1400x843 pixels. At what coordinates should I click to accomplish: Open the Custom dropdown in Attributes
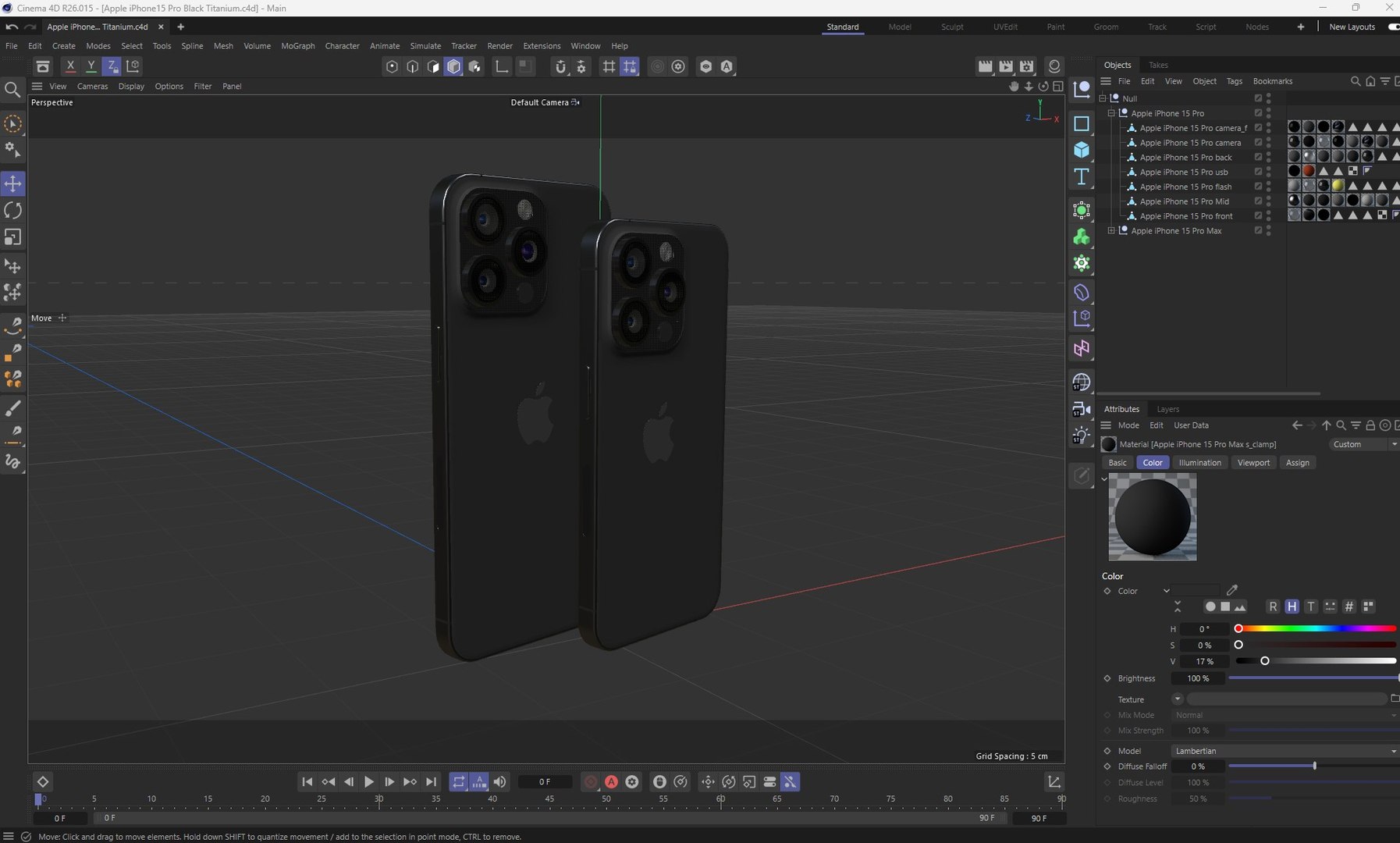point(1364,444)
